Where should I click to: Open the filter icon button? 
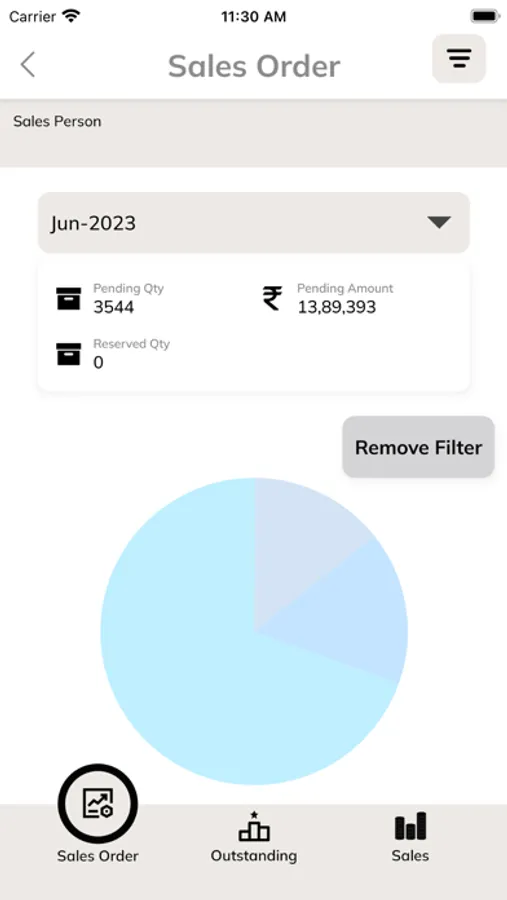[x=459, y=59]
